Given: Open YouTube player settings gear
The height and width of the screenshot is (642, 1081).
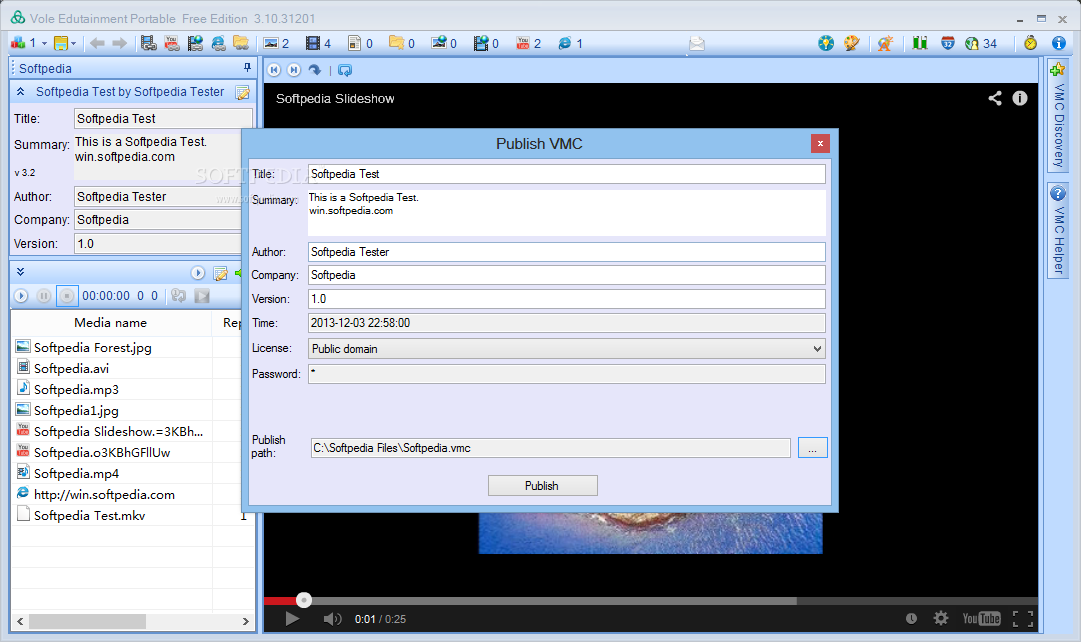Looking at the screenshot, I should tap(940, 618).
